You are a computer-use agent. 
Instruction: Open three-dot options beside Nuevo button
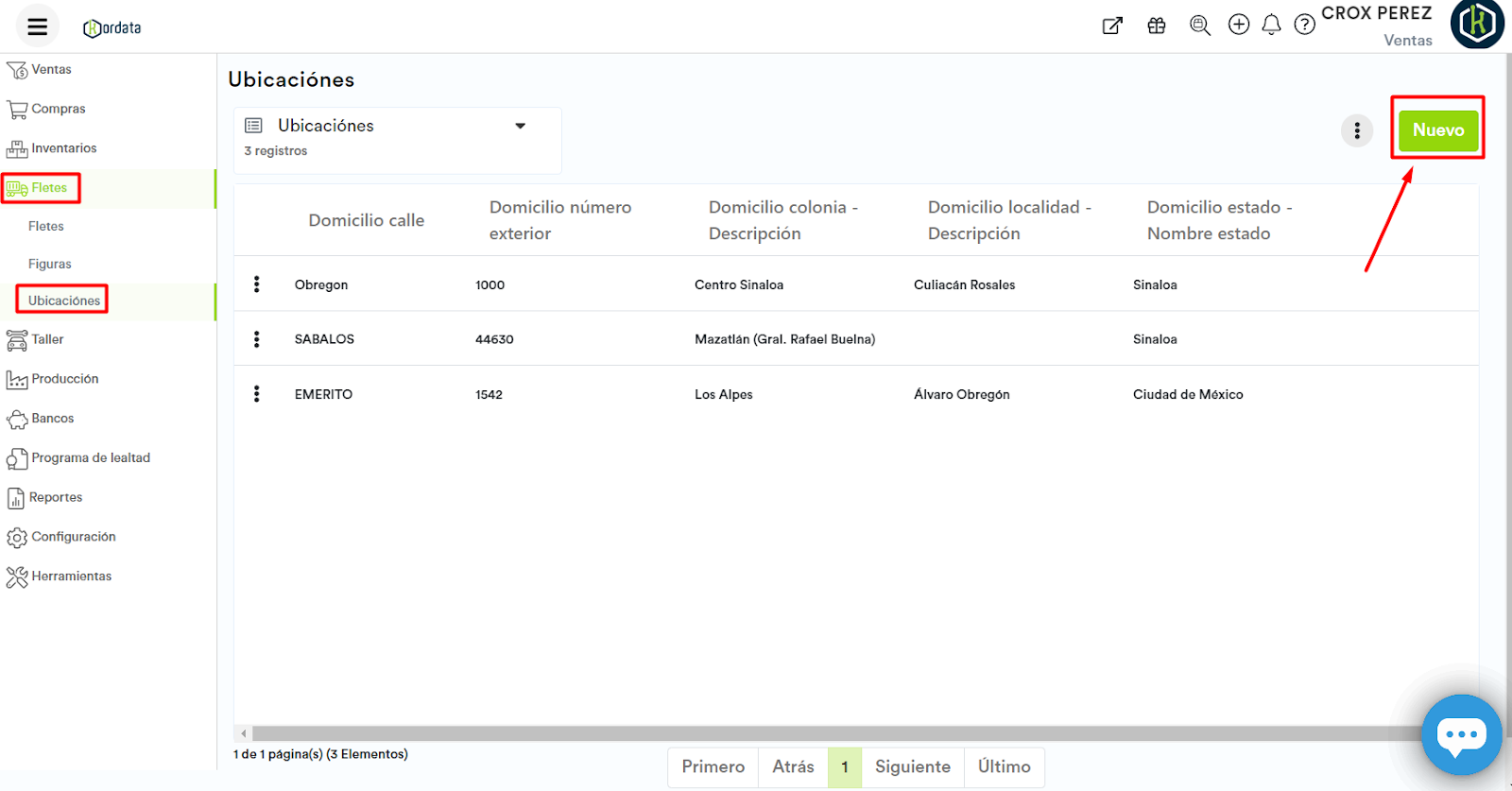click(1356, 130)
